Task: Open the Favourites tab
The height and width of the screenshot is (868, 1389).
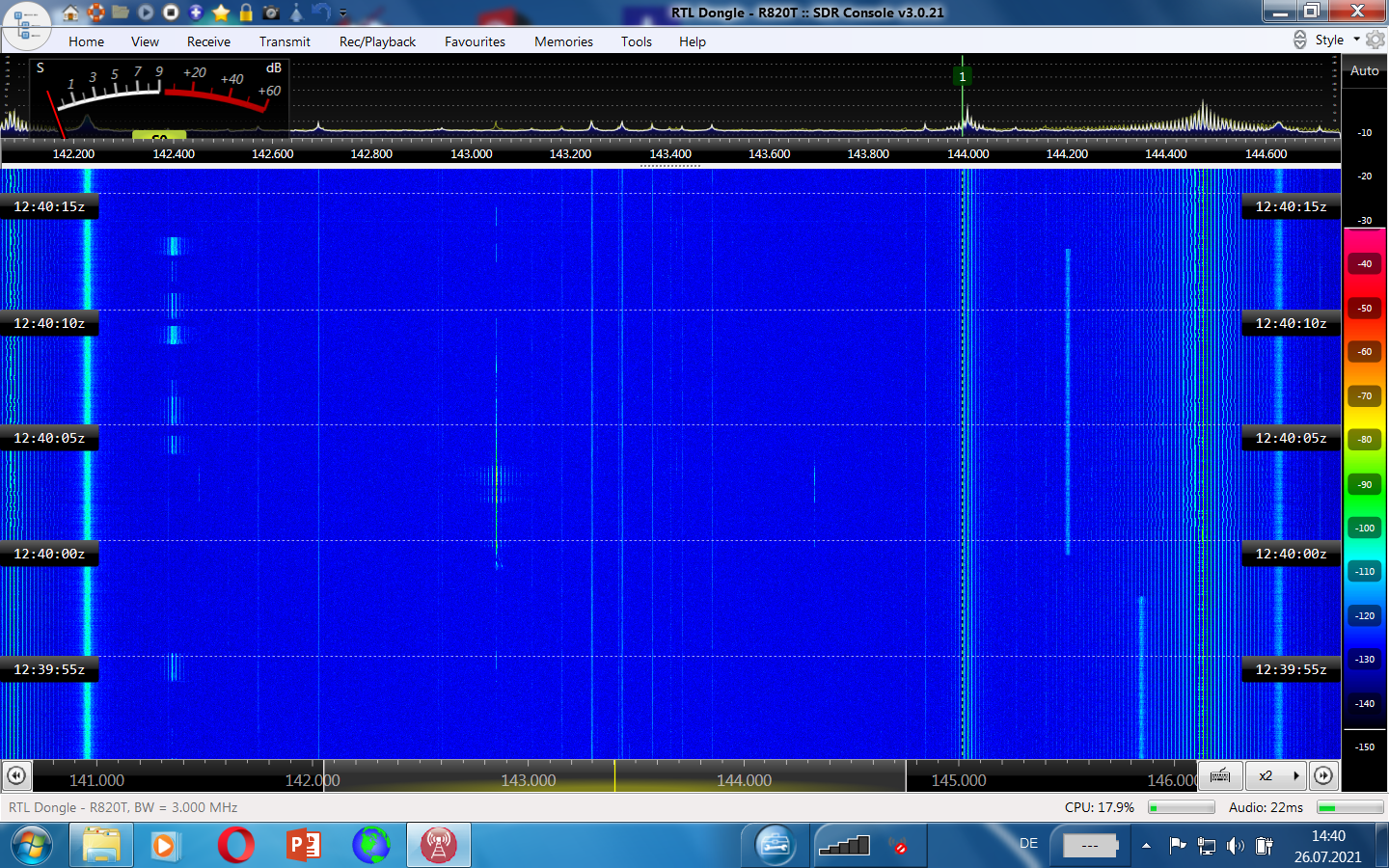Action: (x=475, y=41)
